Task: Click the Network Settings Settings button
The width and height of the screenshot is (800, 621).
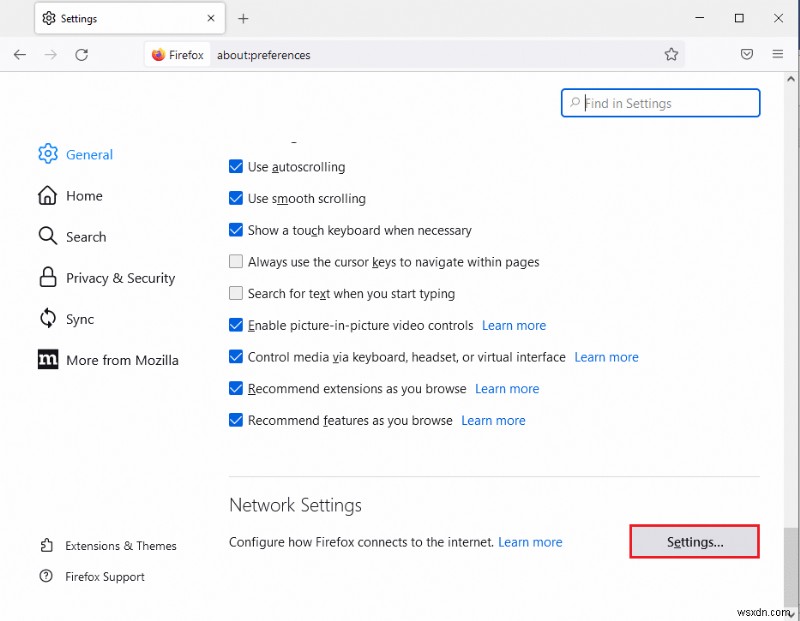Action: click(x=694, y=541)
